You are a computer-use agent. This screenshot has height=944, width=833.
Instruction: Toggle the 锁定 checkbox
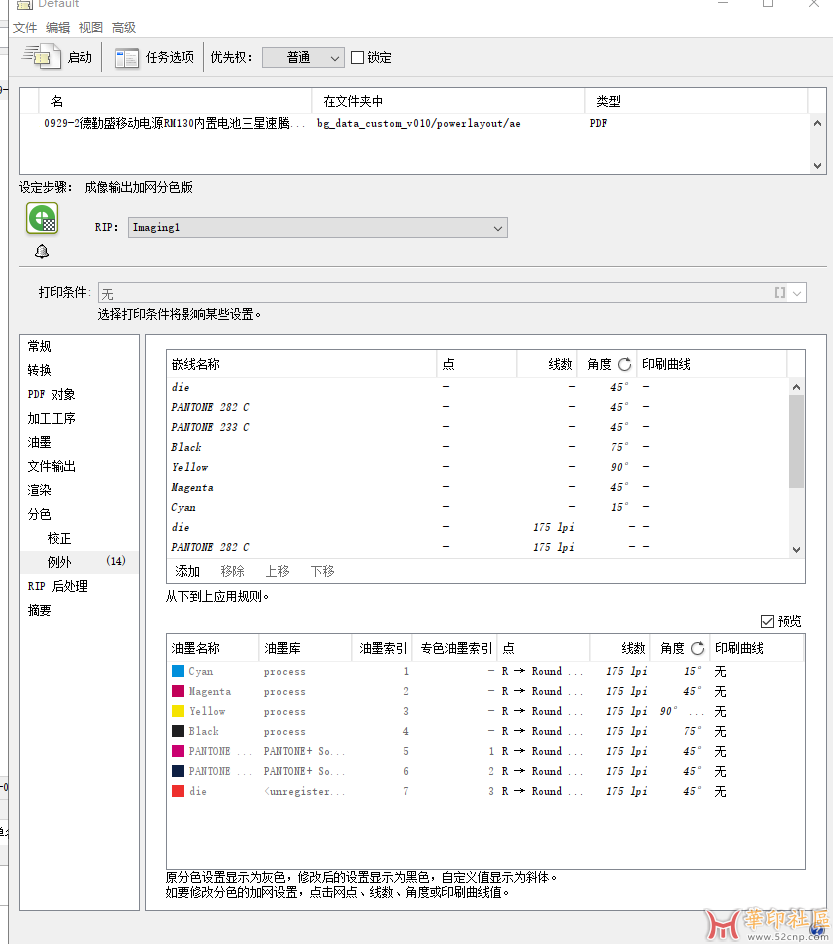[358, 58]
